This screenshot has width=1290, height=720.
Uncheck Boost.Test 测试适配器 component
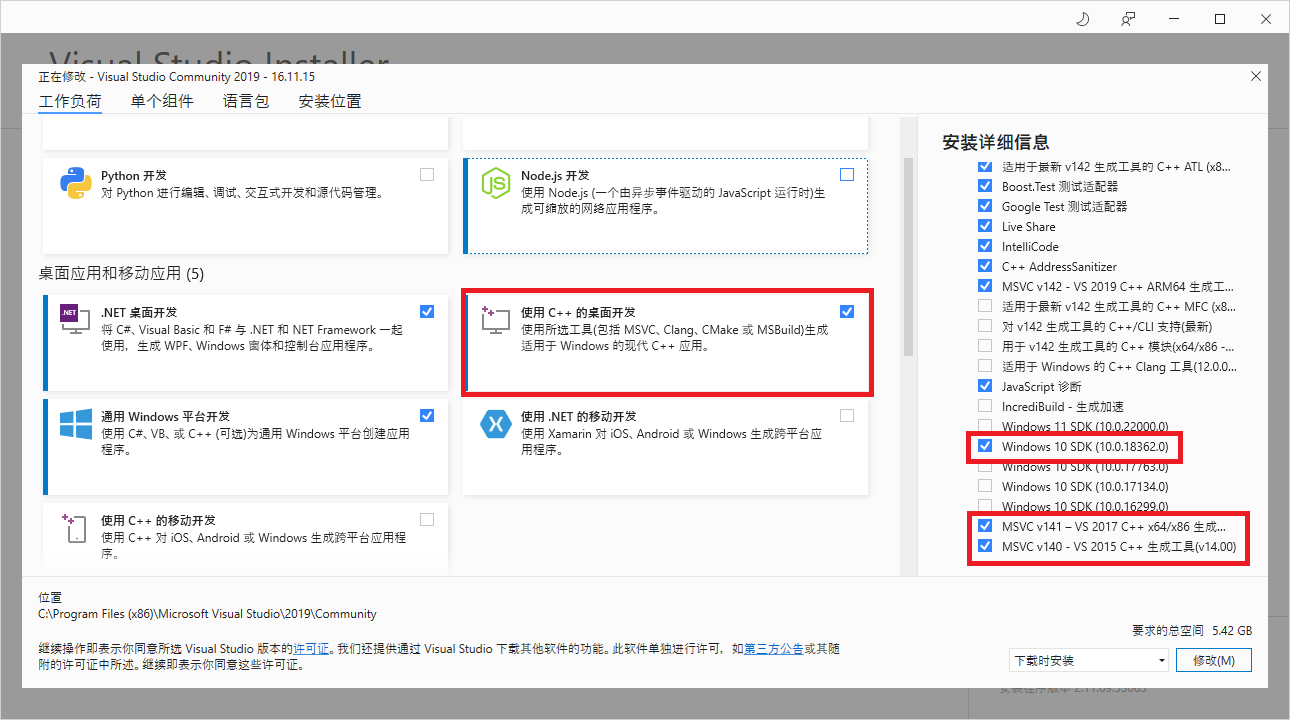click(985, 186)
